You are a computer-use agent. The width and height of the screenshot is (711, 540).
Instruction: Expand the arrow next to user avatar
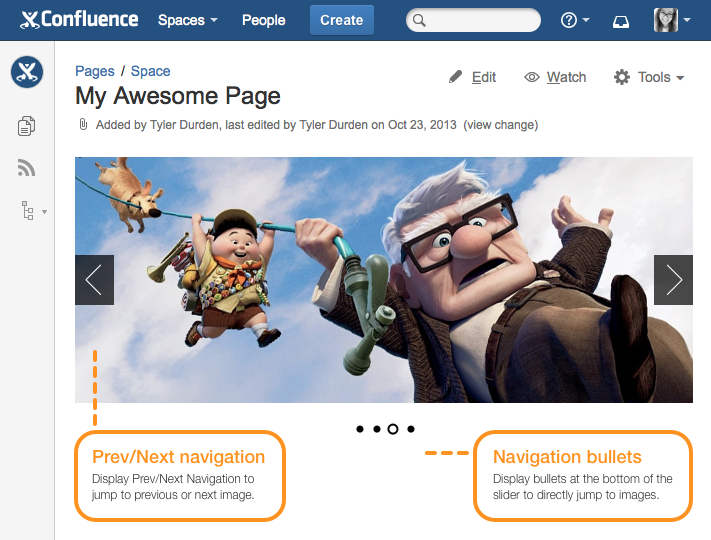click(x=687, y=20)
